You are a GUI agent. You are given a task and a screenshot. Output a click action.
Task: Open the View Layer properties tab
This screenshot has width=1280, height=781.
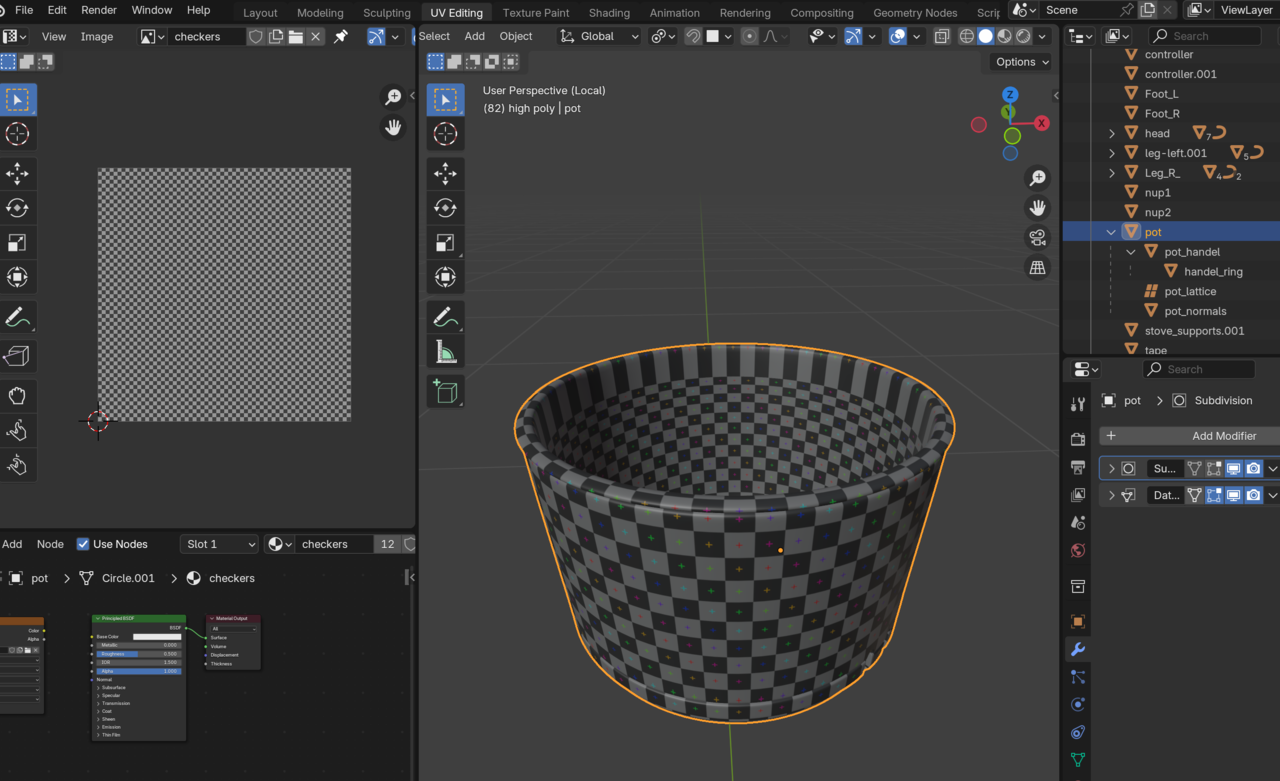[1078, 495]
